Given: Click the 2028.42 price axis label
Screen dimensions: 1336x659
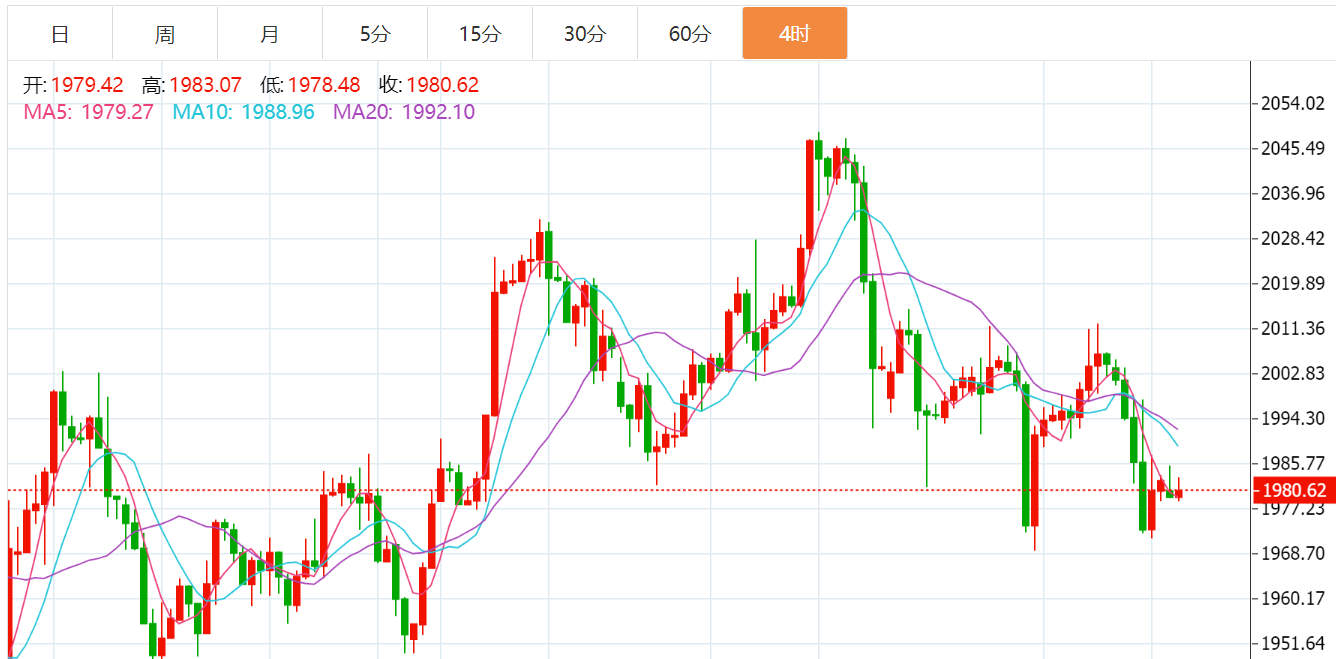Looking at the screenshot, I should click(1295, 239).
